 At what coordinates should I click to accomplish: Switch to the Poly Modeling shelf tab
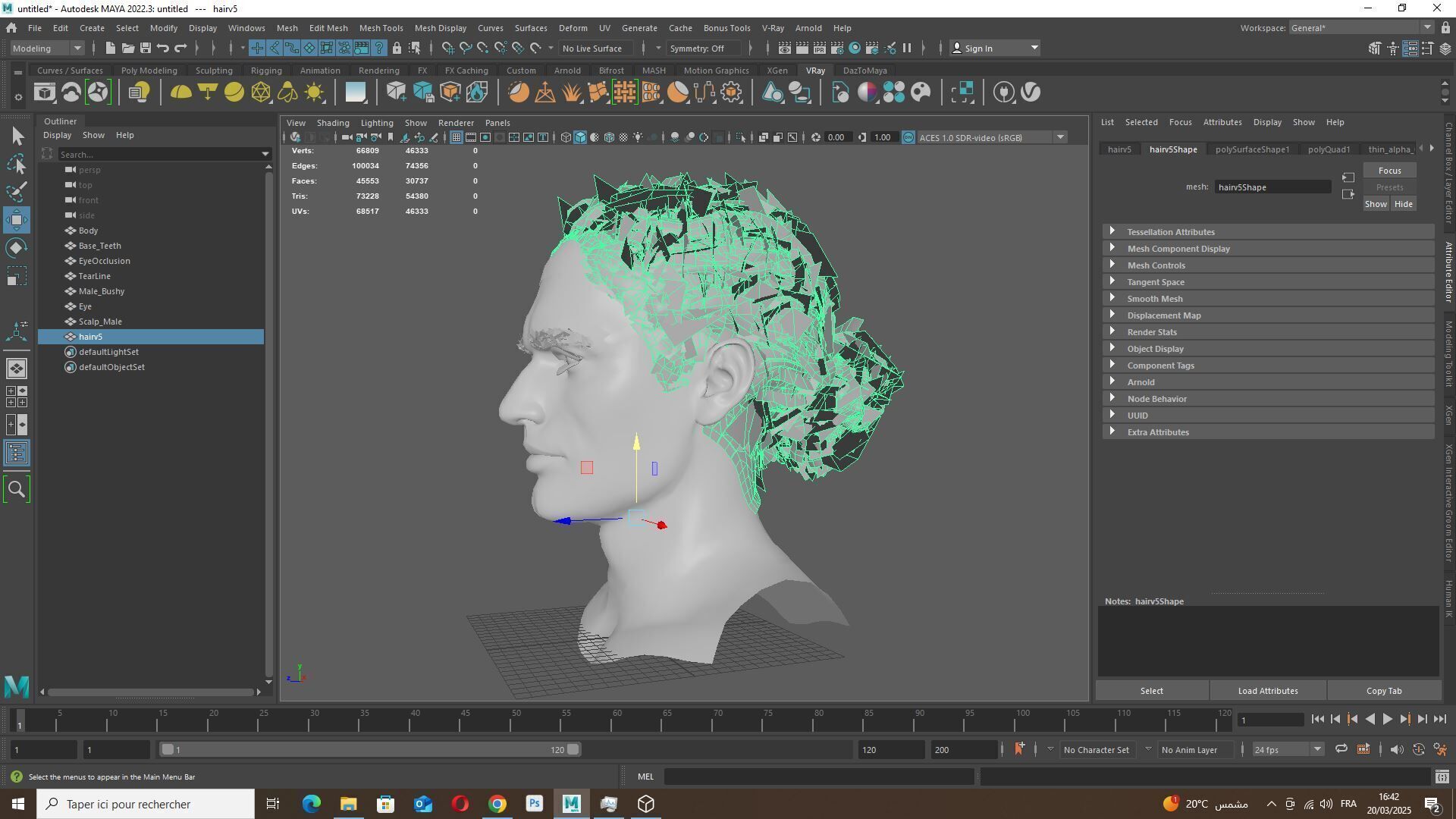(149, 71)
